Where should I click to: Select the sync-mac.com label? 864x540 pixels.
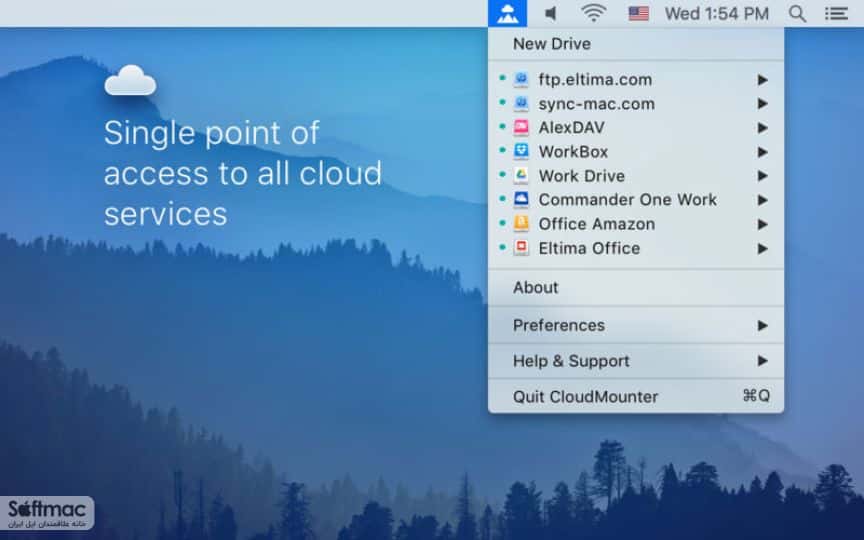pyautogui.click(x=597, y=104)
